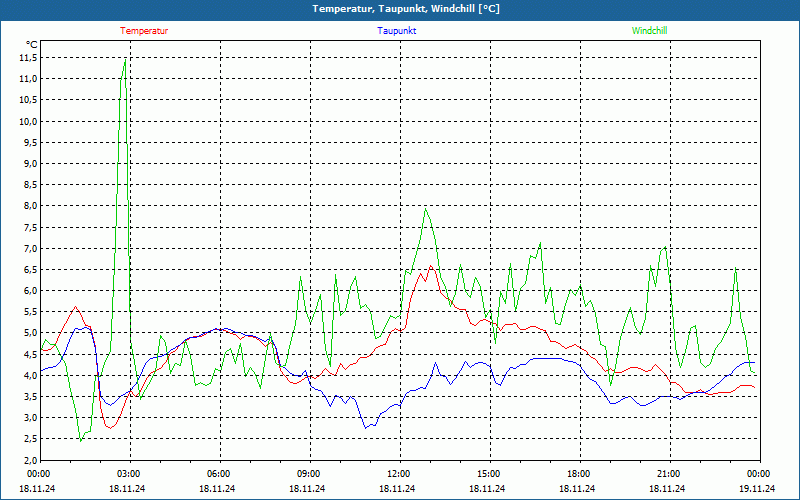Select the 03:00 time axis label

tap(128, 474)
